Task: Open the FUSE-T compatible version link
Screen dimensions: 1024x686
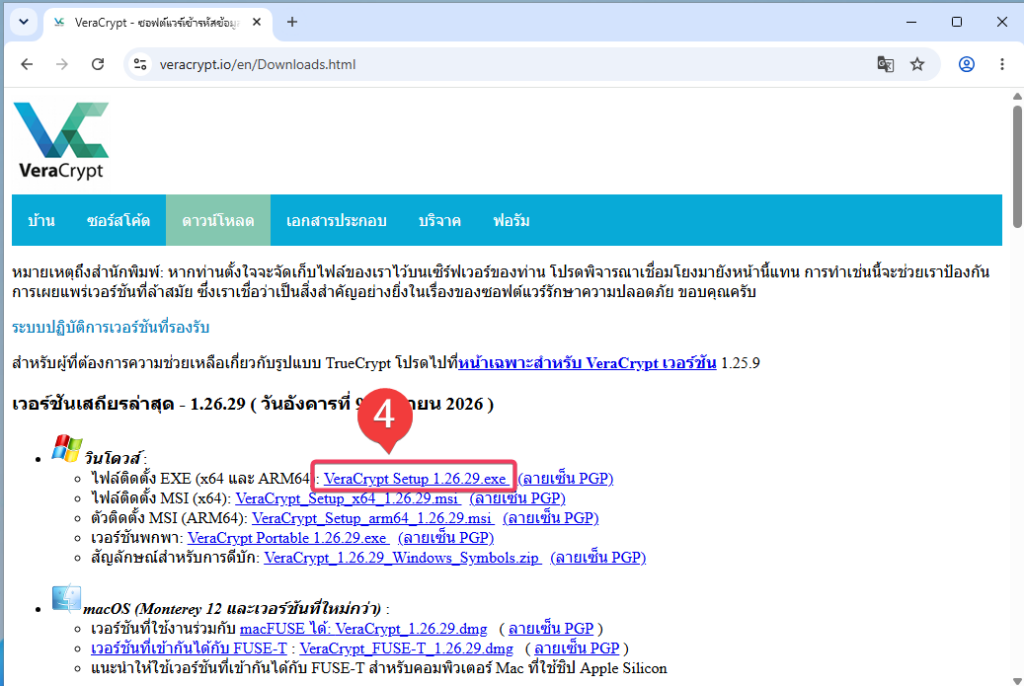Action: pyautogui.click(x=189, y=649)
